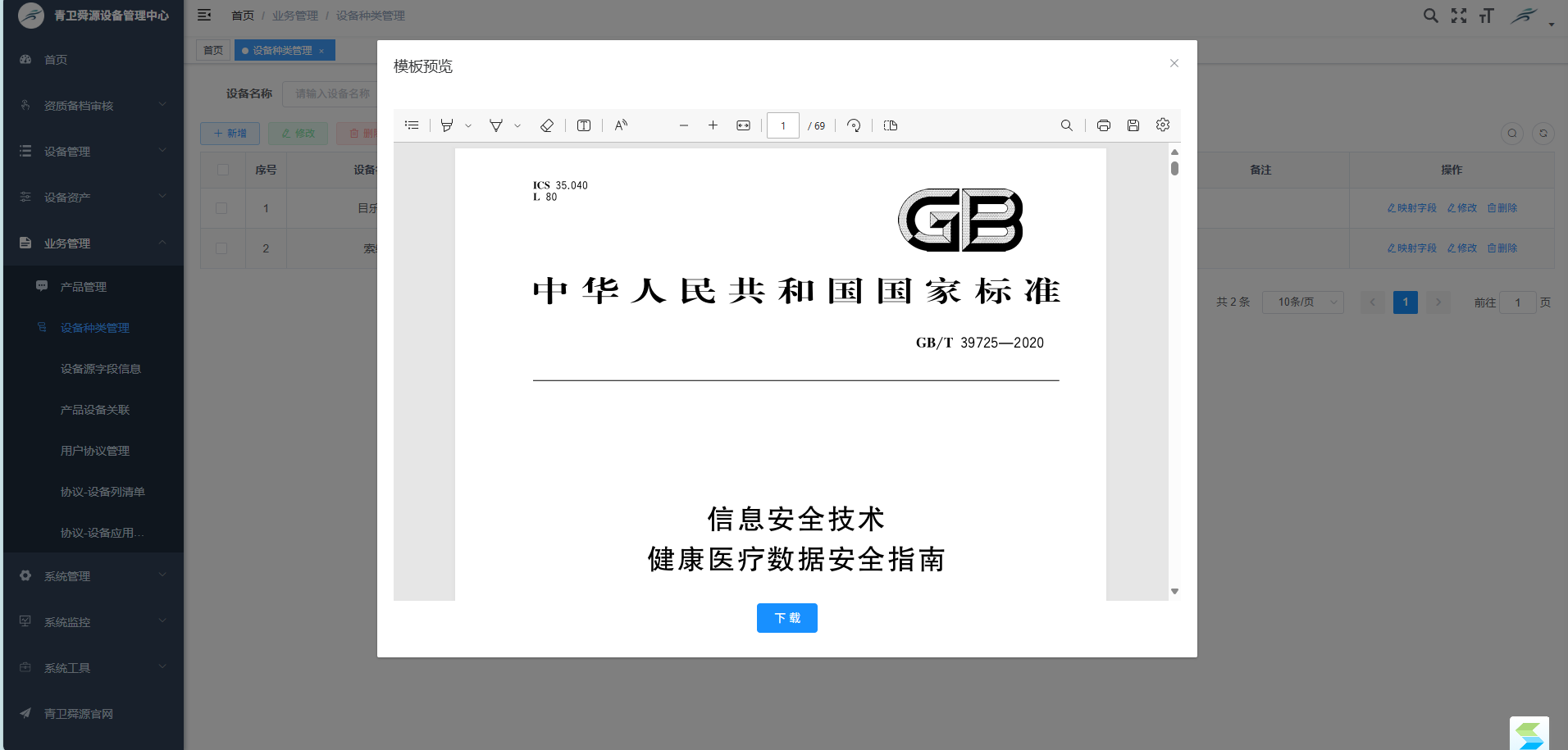Rotate the PDF page
Image resolution: width=1568 pixels, height=750 pixels.
(x=854, y=125)
